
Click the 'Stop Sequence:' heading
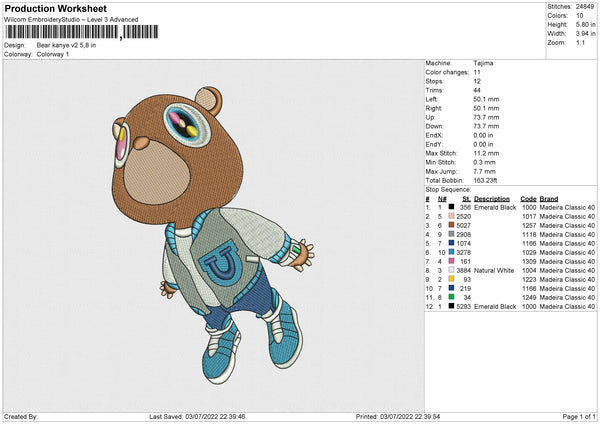(x=448, y=190)
